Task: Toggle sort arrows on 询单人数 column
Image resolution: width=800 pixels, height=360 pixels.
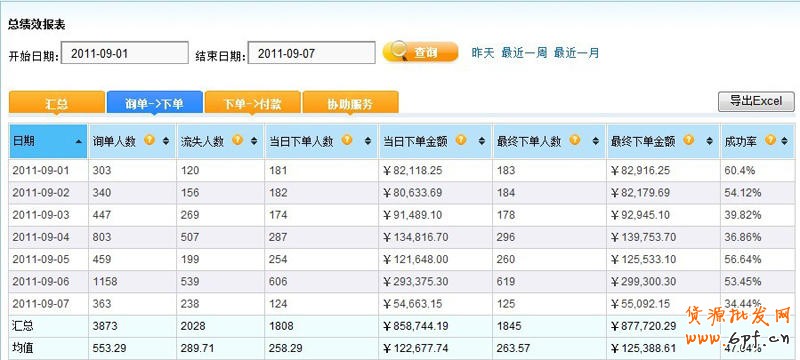Action: tap(166, 141)
